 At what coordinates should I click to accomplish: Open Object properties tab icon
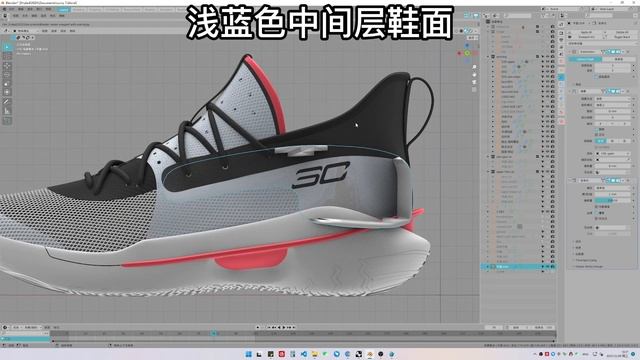point(562,69)
